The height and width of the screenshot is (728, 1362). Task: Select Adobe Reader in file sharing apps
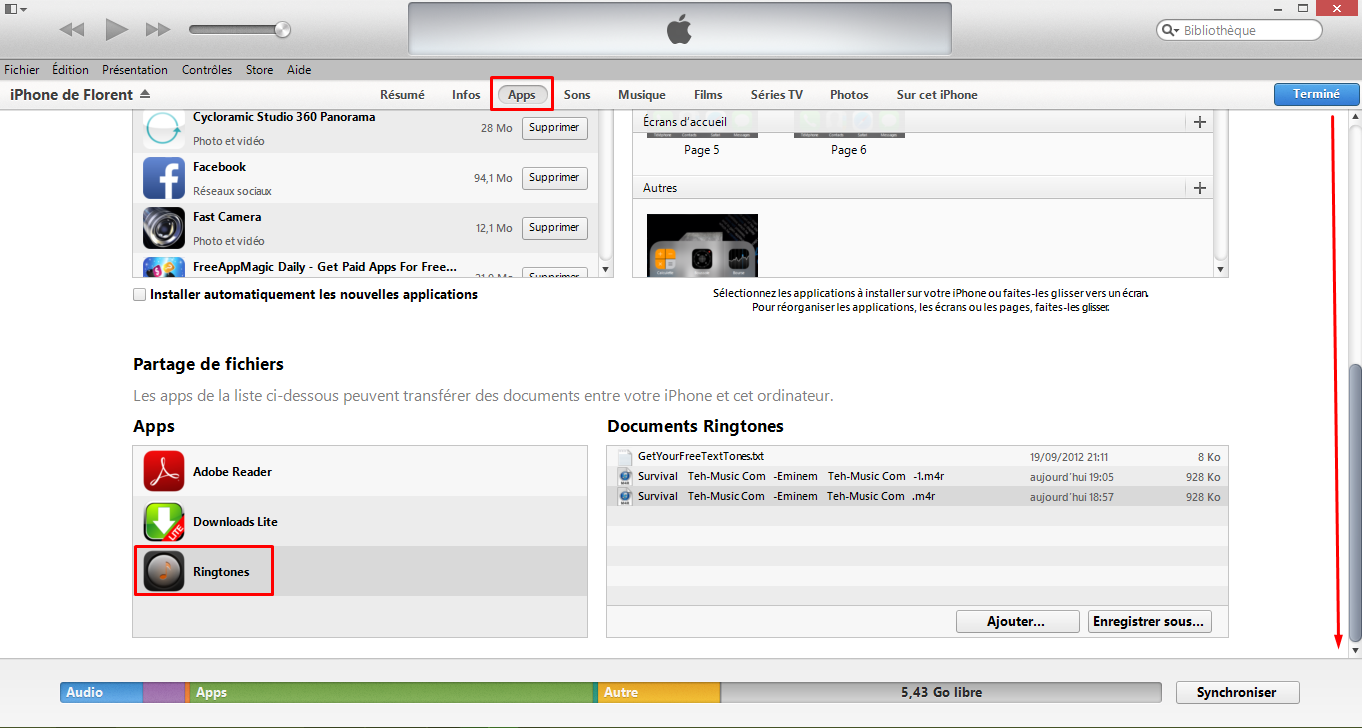[360, 472]
